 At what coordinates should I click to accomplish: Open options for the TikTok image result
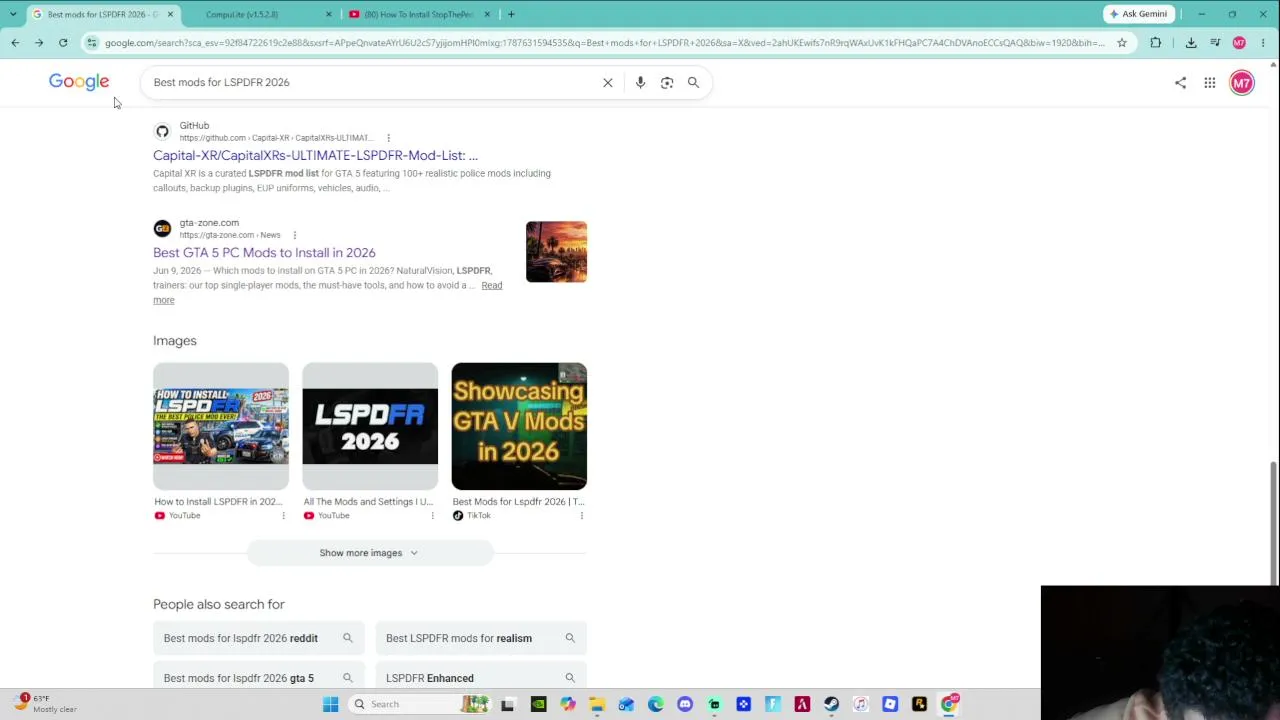point(581,516)
